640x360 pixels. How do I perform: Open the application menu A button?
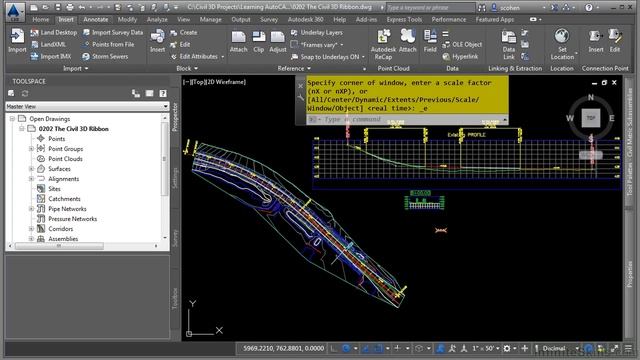(15, 11)
